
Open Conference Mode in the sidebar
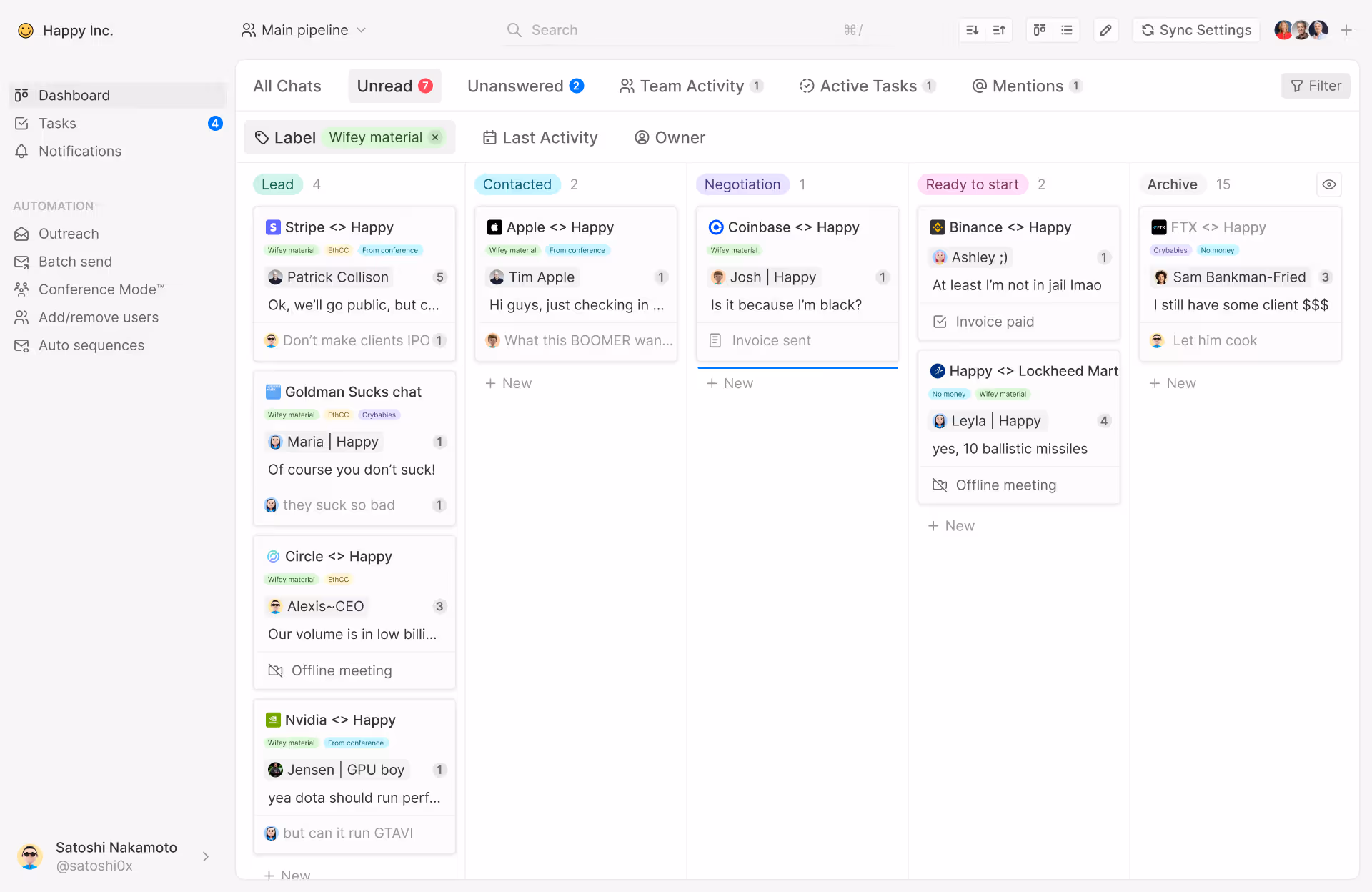[101, 289]
